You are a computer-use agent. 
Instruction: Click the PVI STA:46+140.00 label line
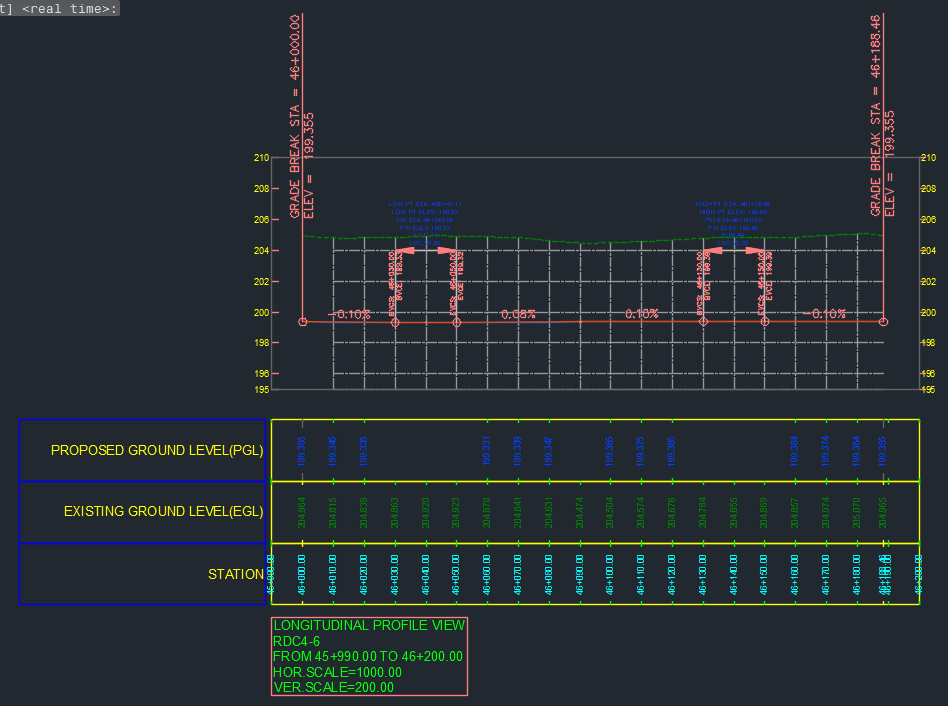point(733,220)
